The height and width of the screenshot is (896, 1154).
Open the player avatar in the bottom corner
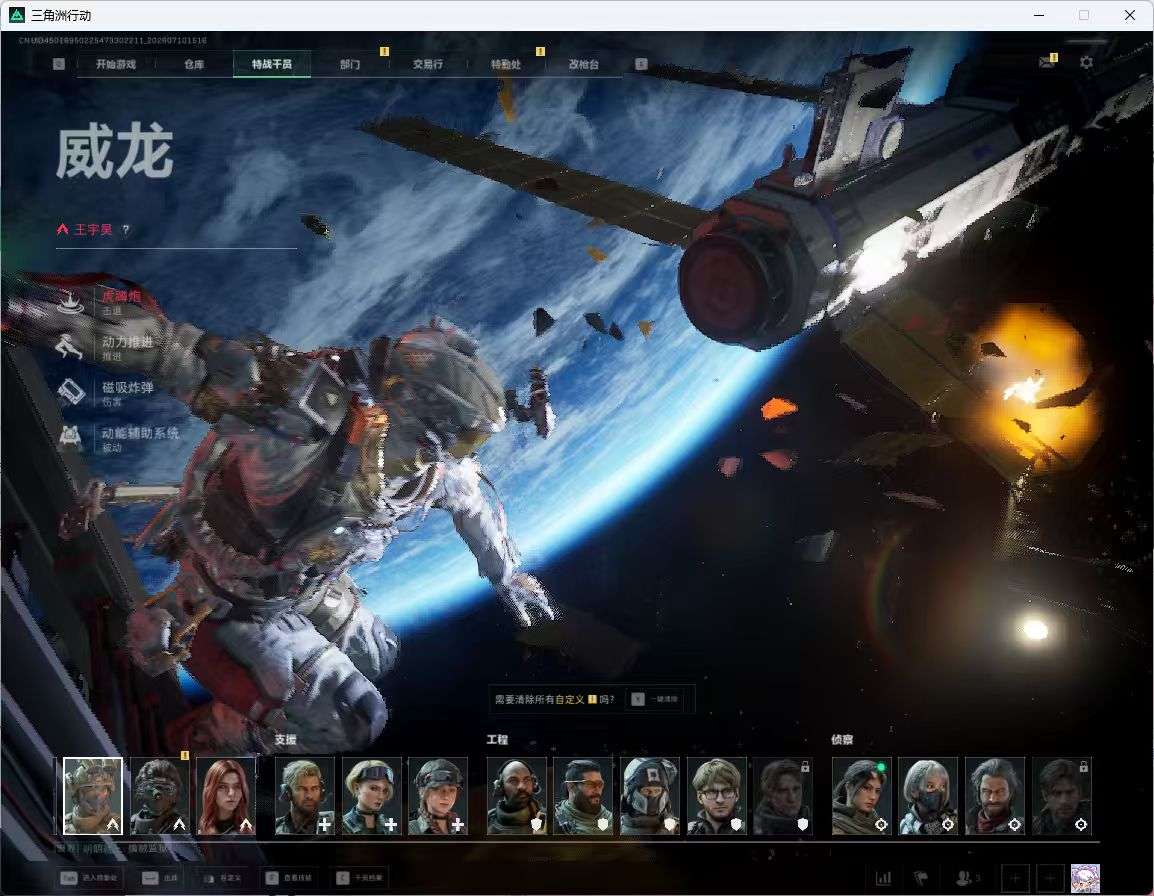(1085, 878)
